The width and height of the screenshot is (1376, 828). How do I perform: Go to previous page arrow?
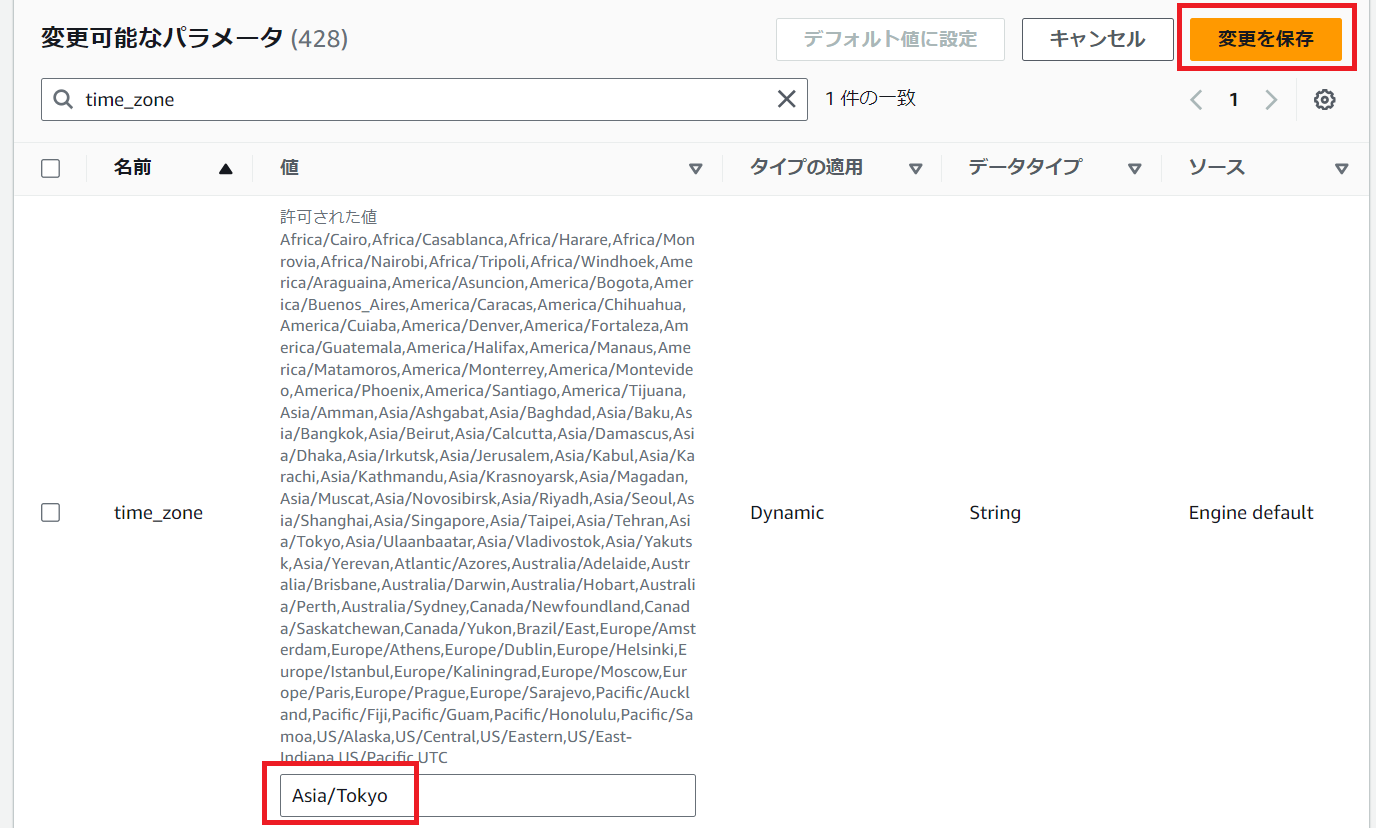[x=1196, y=99]
